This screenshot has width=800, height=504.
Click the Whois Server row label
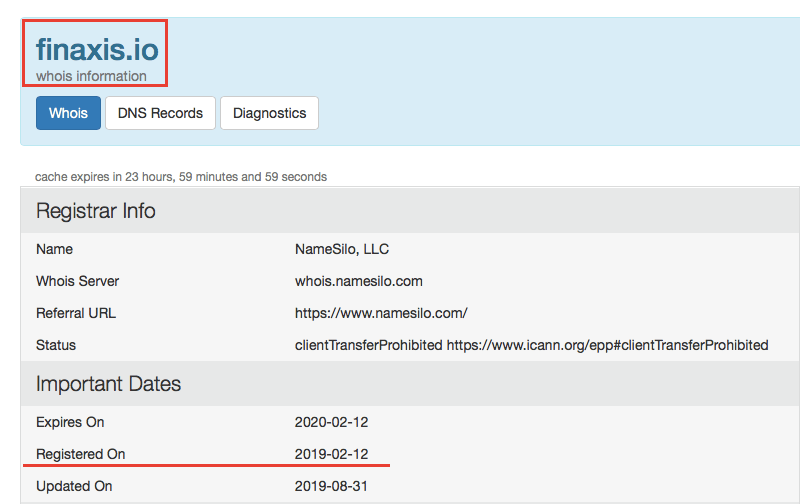[x=77, y=281]
